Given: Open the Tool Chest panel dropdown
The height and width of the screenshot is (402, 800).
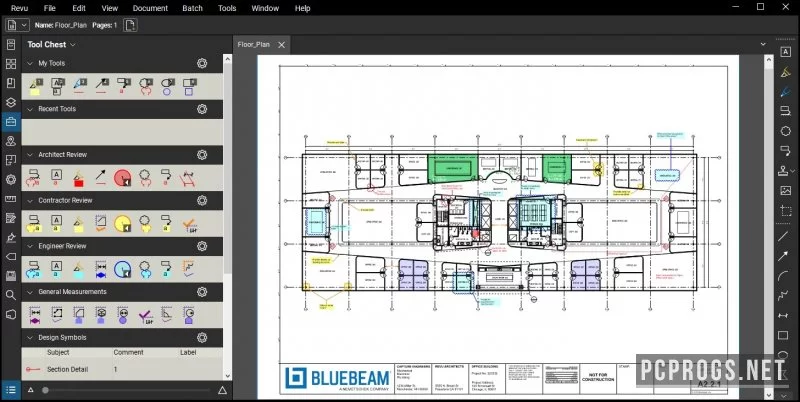Looking at the screenshot, I should coord(73,45).
